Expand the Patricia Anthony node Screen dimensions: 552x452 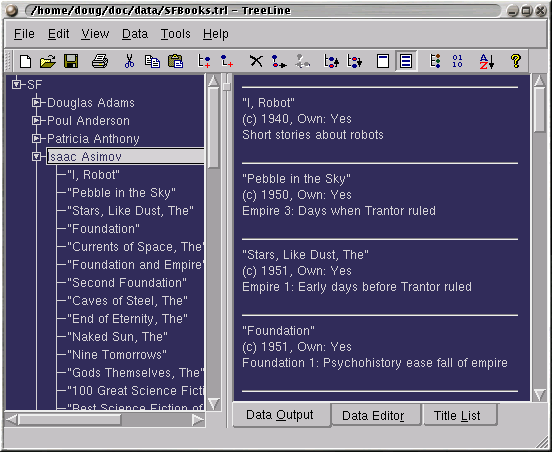click(x=36, y=139)
